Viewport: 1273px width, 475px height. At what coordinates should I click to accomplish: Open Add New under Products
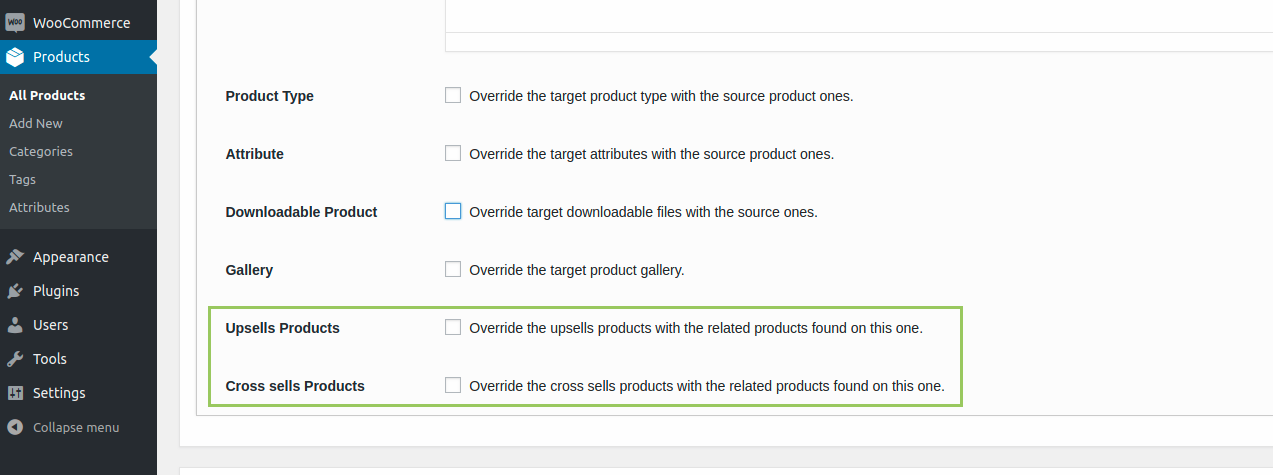[36, 124]
